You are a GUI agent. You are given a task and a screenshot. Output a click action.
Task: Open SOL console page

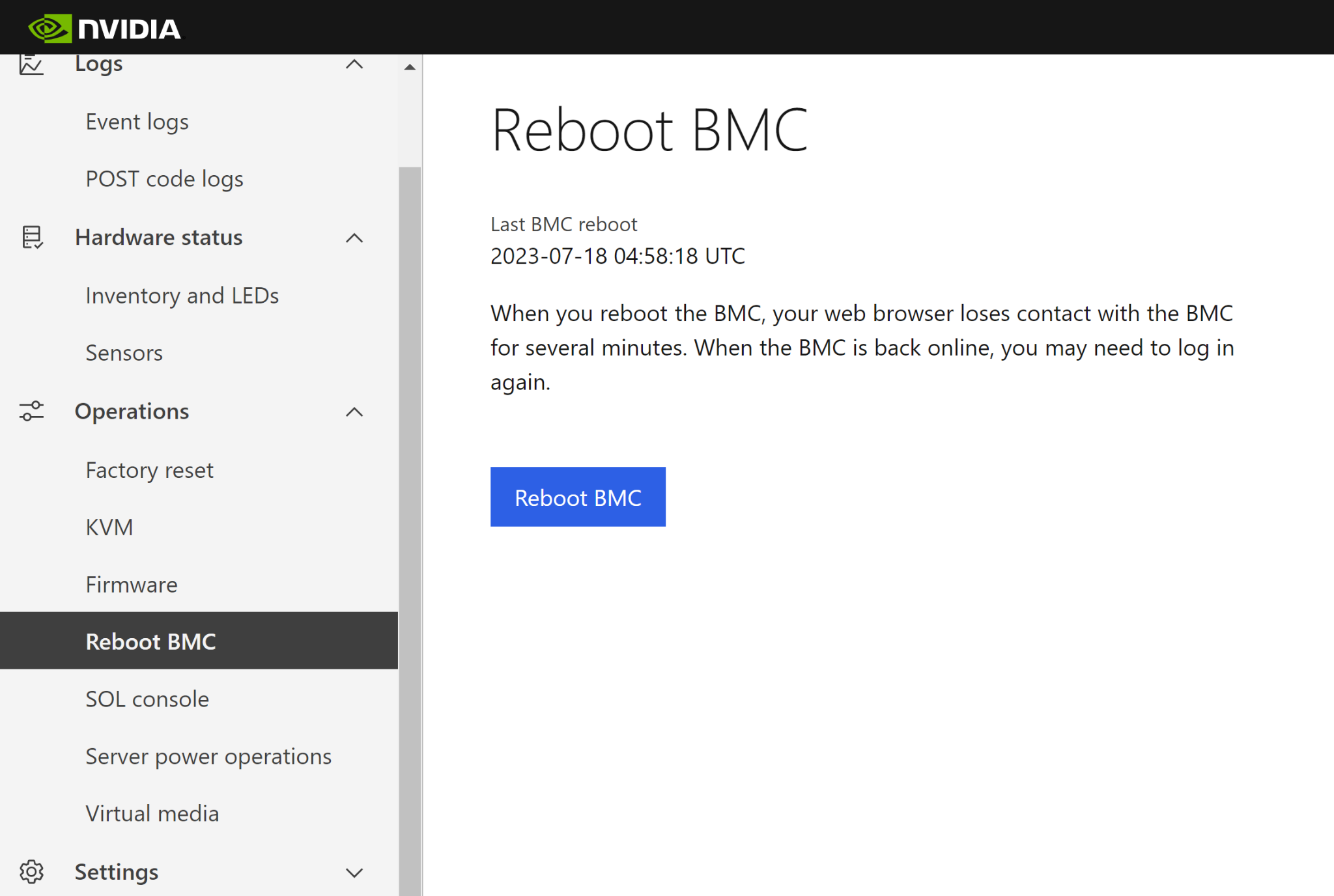pyautogui.click(x=147, y=699)
